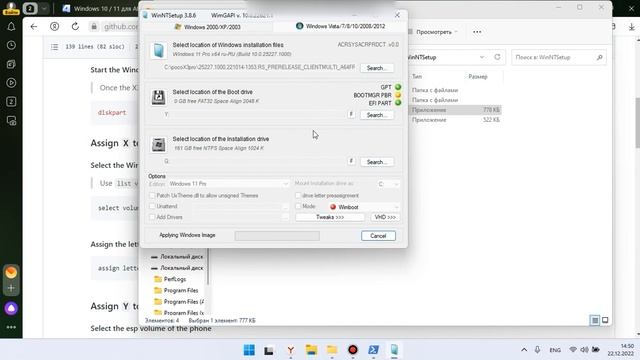Sort Explorer by Размер column
Viewport: 640px width, 360px height.
pyautogui.click(x=478, y=76)
